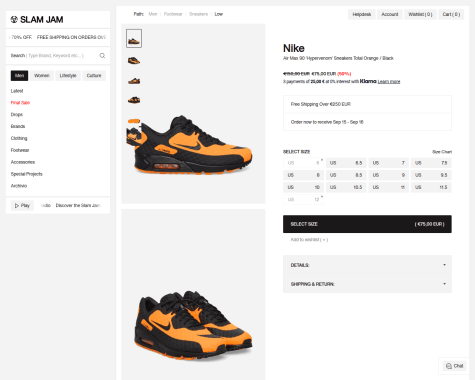Open Special Projects in sidebar menu
Viewport: 475px width, 380px height.
click(x=27, y=174)
